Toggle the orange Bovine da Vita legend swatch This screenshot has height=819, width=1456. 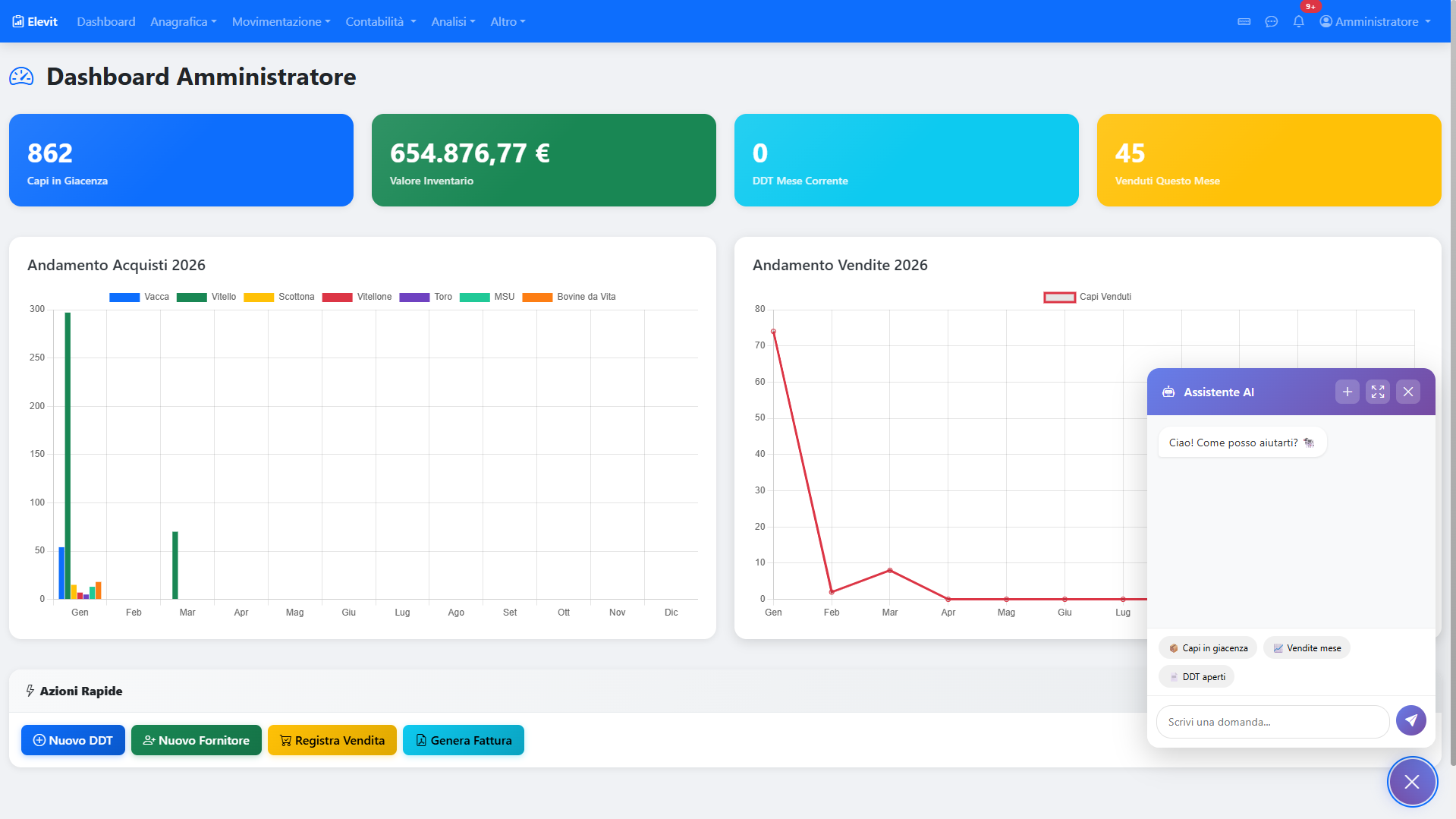[x=537, y=297]
